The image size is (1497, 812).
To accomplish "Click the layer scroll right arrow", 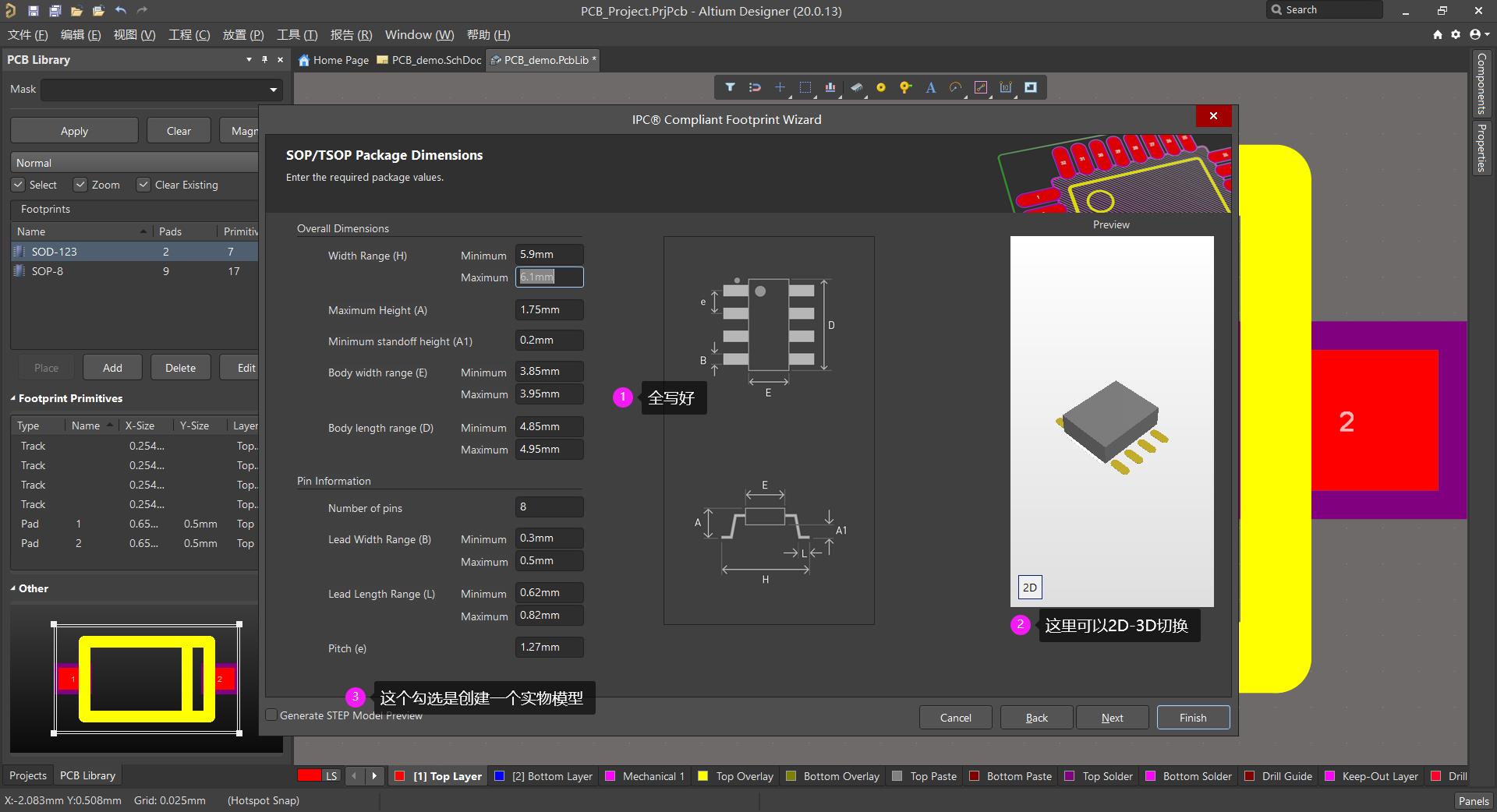I will point(374,775).
